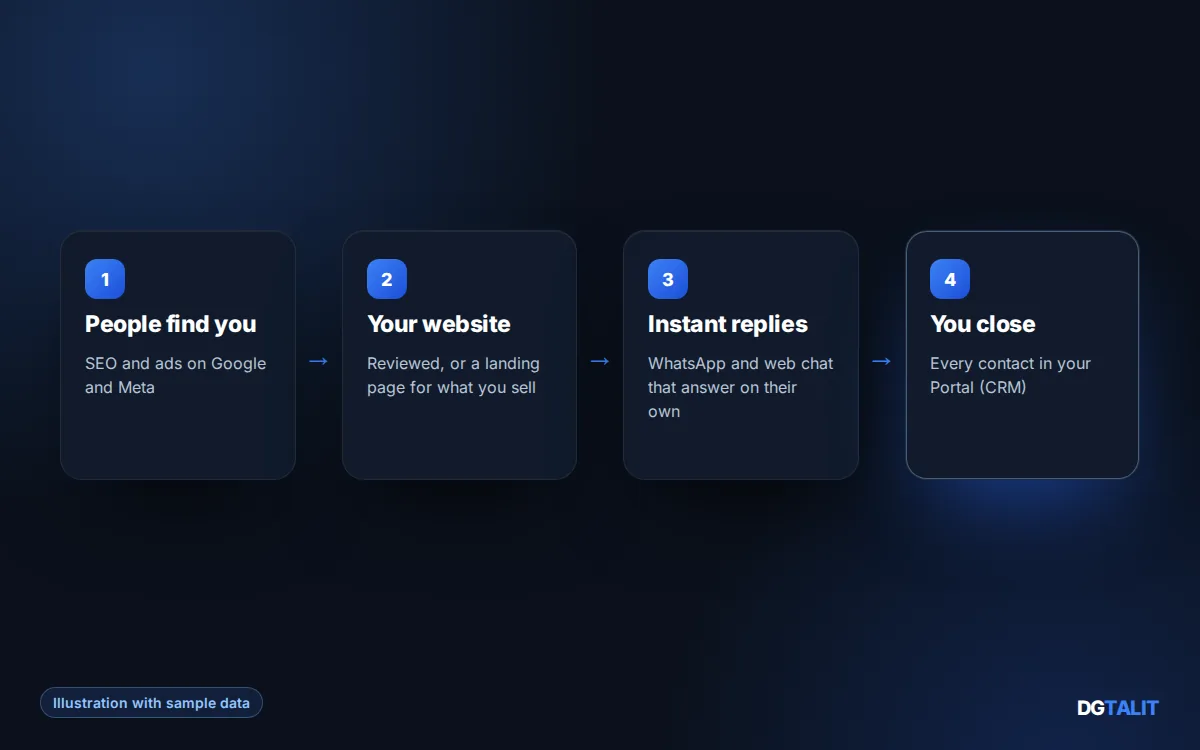This screenshot has height=750, width=1200.
Task: Click the number 3 badge
Action: 668,279
